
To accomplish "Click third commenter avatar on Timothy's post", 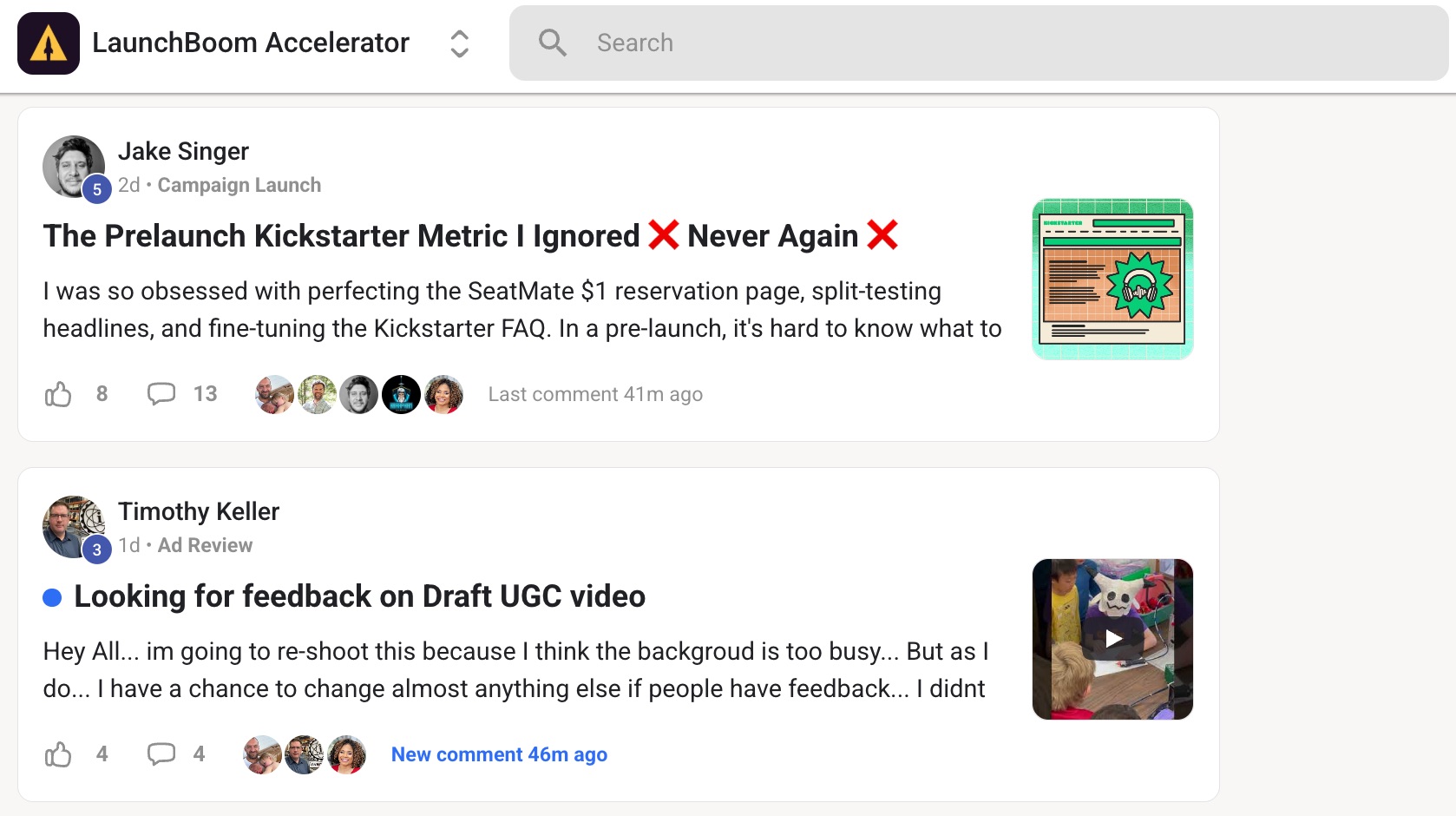I will pos(347,754).
